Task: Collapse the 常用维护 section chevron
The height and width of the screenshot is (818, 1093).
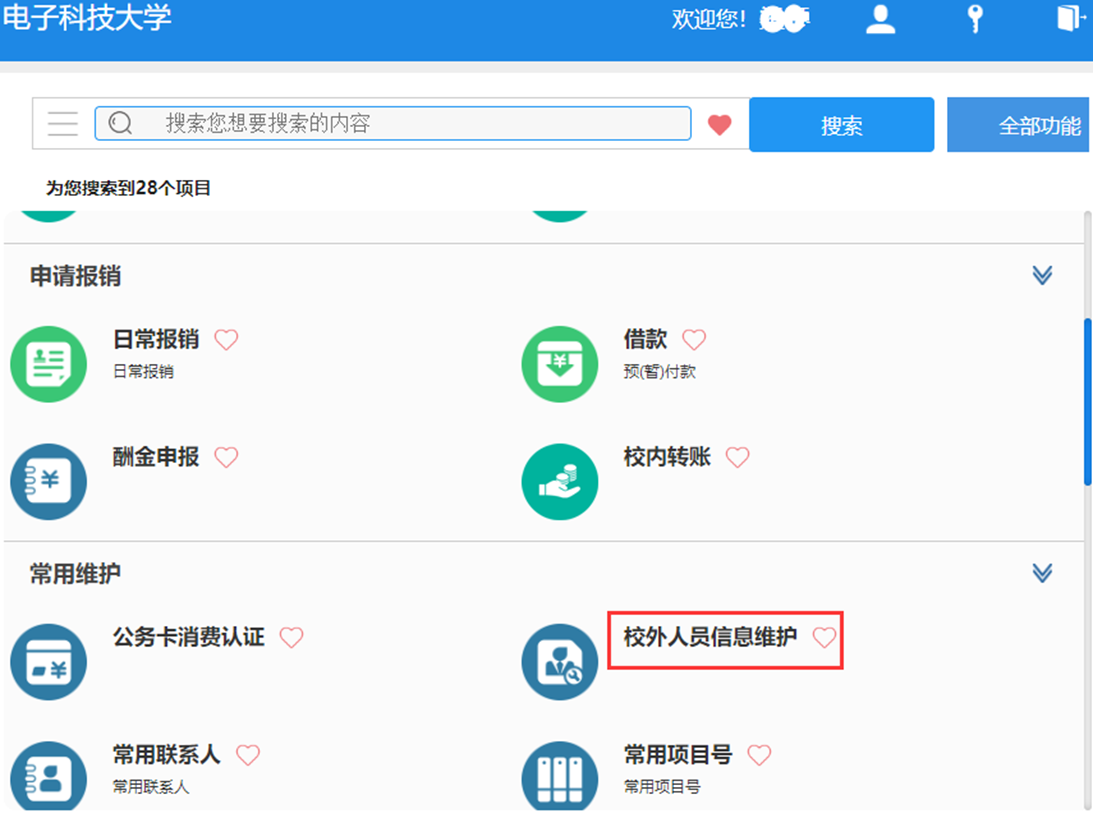Action: [x=1042, y=573]
